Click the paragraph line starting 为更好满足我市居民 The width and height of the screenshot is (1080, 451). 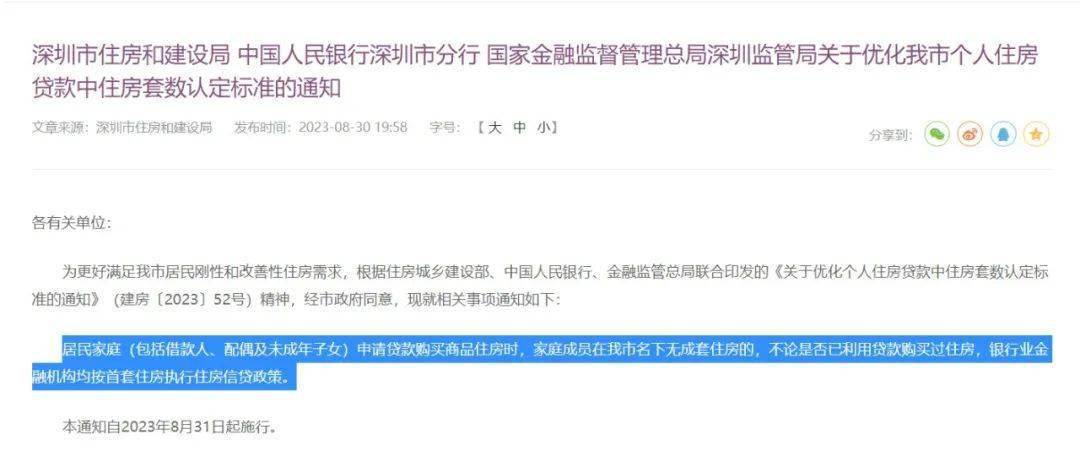coord(555,272)
